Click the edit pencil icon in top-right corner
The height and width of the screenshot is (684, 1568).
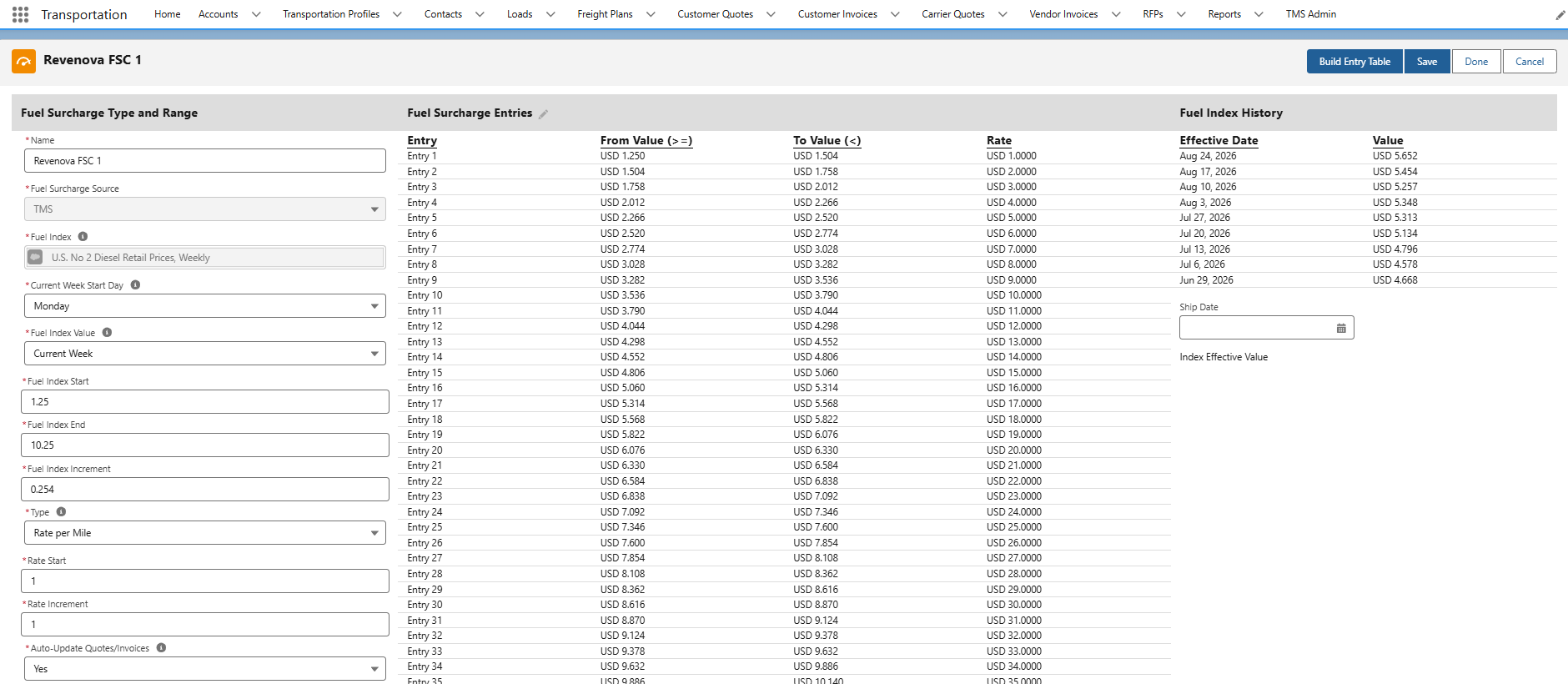1560,14
